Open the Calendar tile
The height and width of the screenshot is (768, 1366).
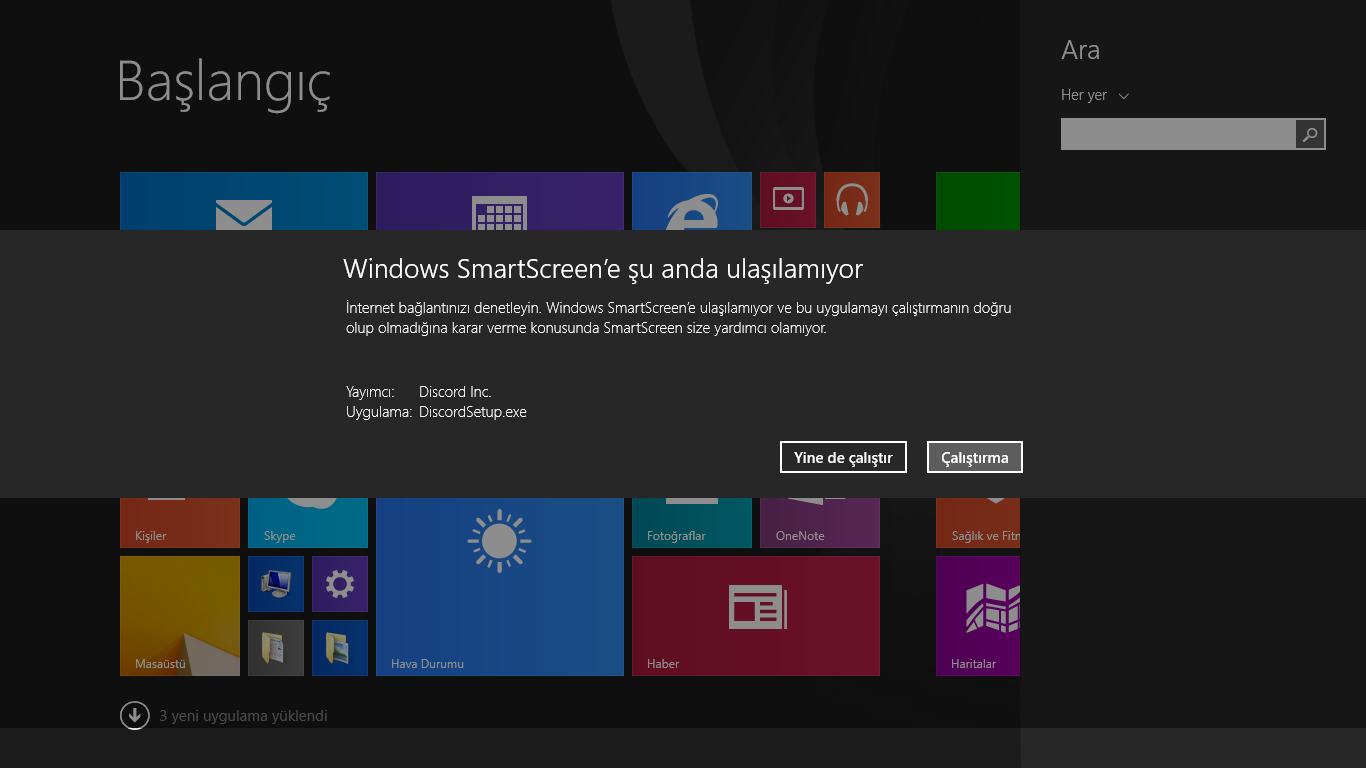click(500, 201)
